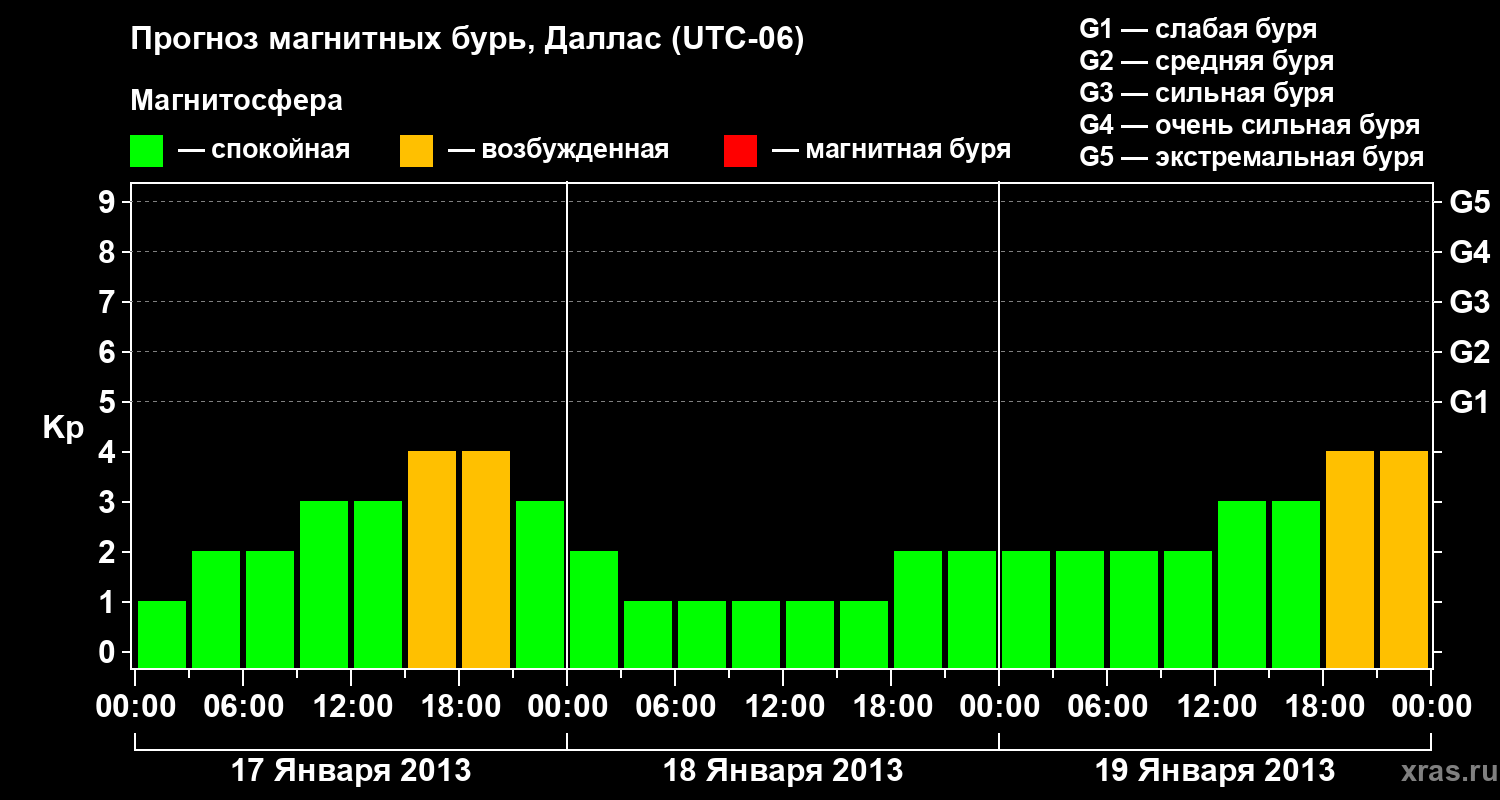
Task: Click the 'G3 — сильная буря' legend line
Action: click(x=1207, y=93)
